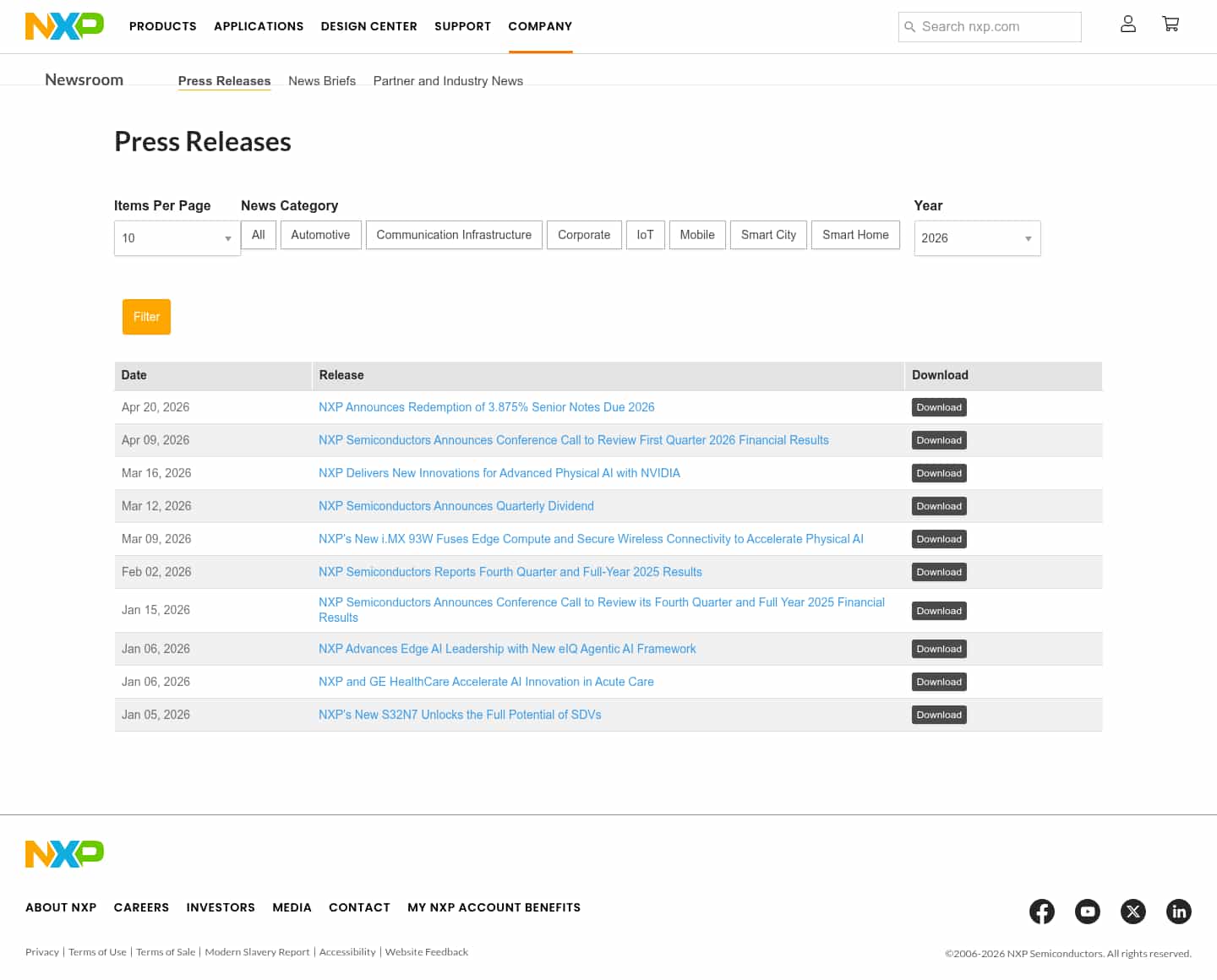The height and width of the screenshot is (980, 1217).
Task: Toggle the Smart City category filter
Action: (768, 235)
